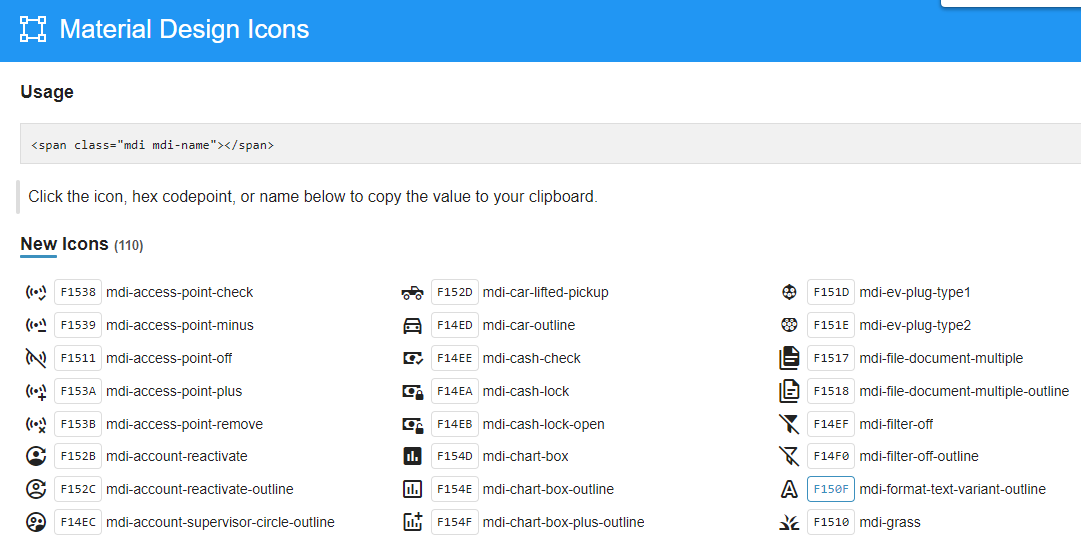Copy hex codepoint F151E
The height and width of the screenshot is (539, 1081).
831,325
